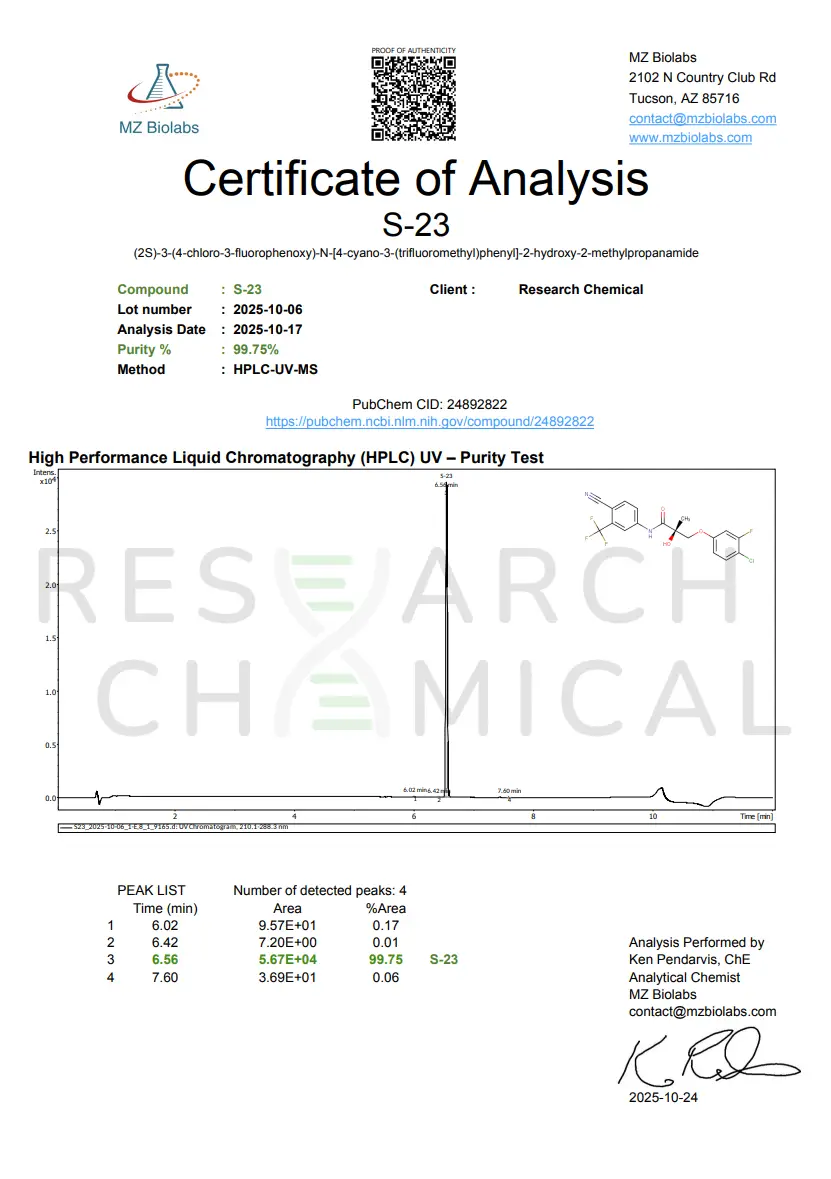Select the green 99.75% purity value
This screenshot has height=1179, width=831.
(x=256, y=349)
